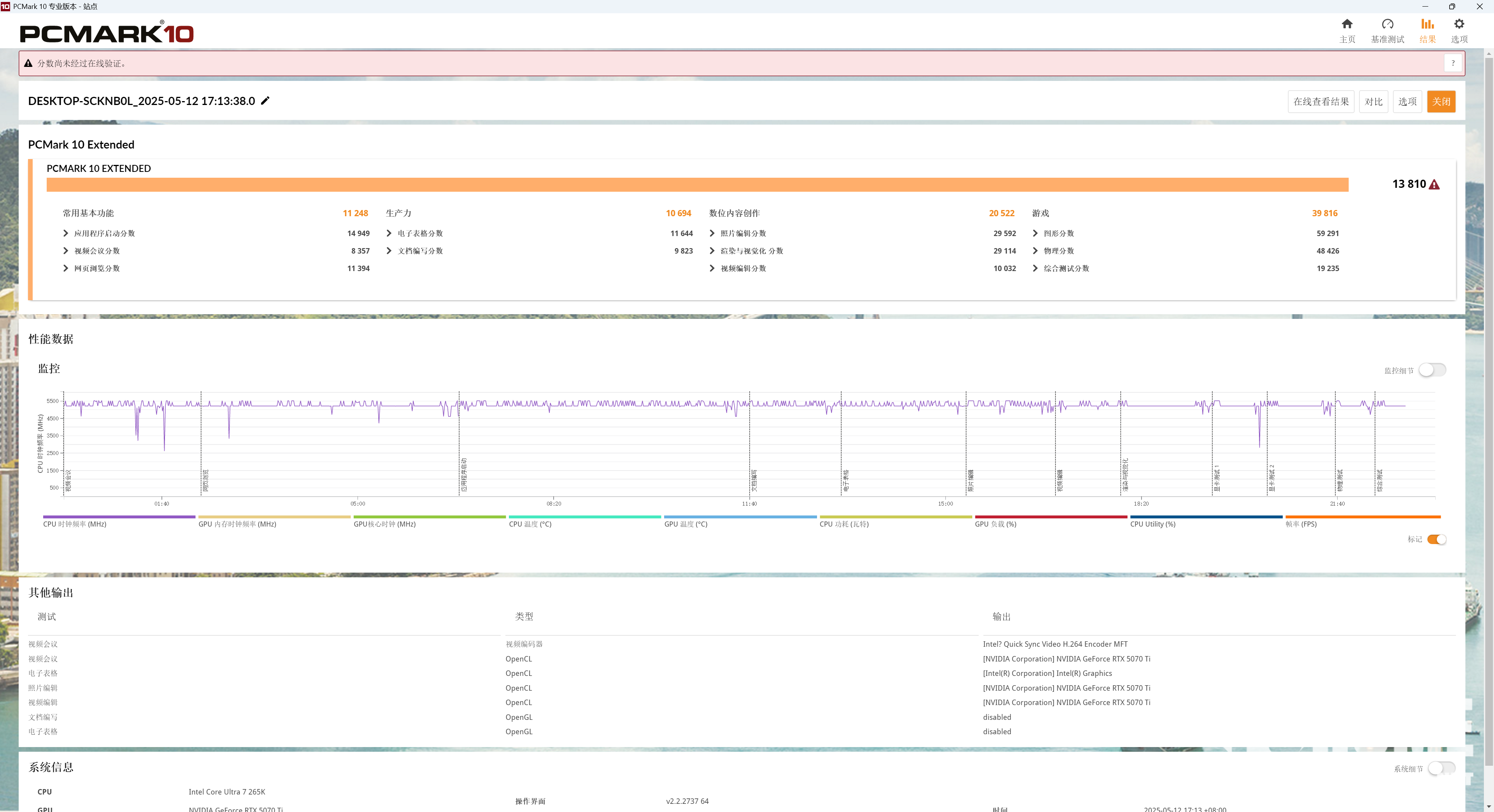Open the 选项 gear icon in top navigation
This screenshot has height=812, width=1494.
(1459, 24)
